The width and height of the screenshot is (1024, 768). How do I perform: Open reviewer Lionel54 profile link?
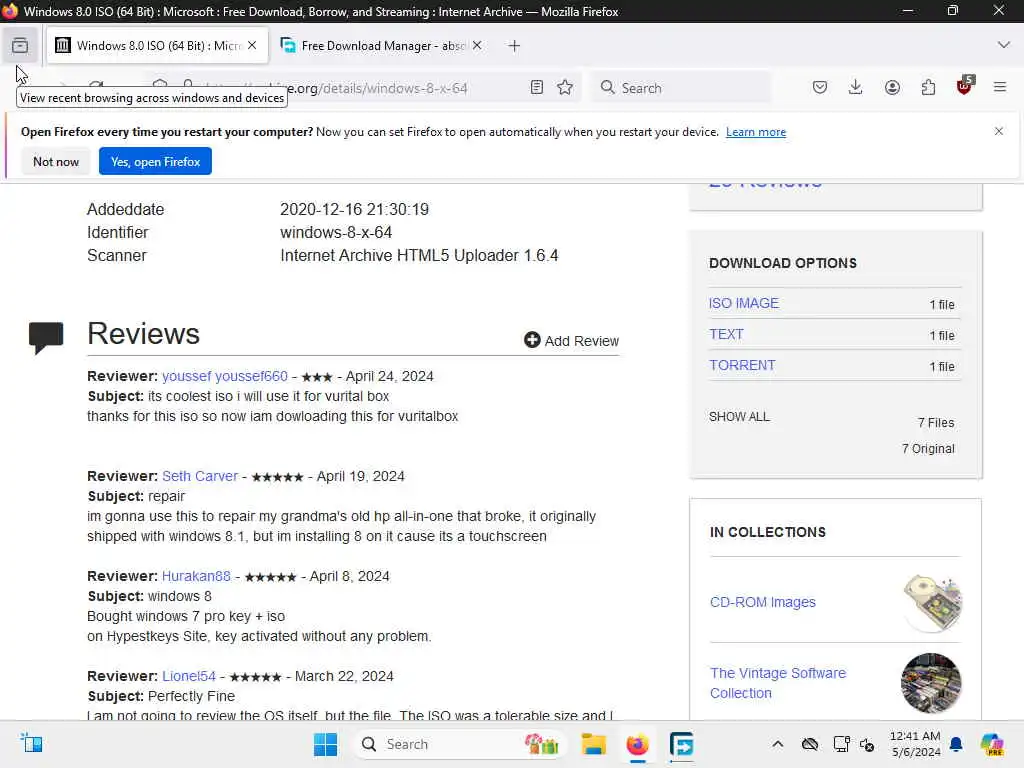click(189, 676)
